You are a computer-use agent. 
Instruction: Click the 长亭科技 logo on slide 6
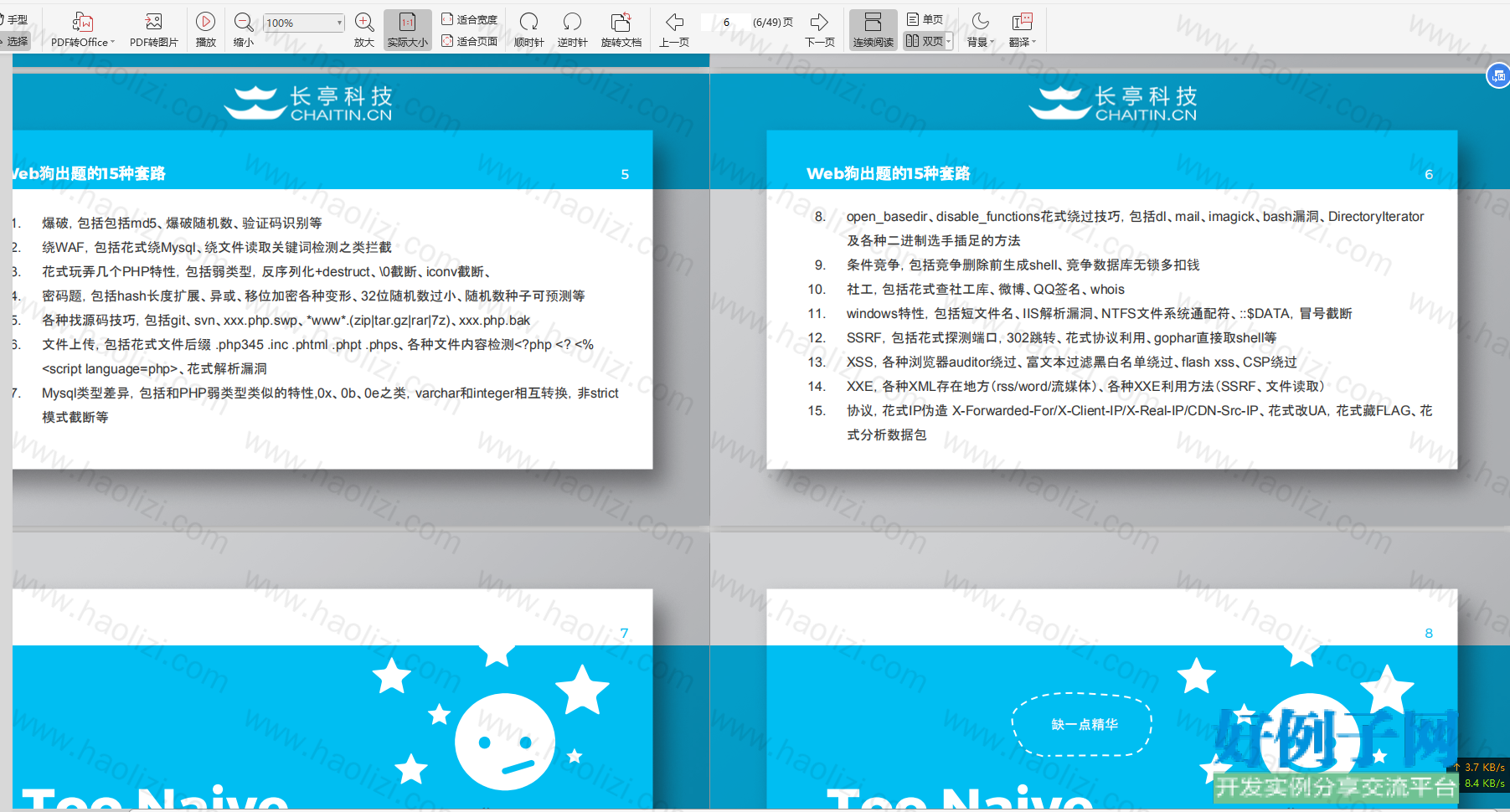(1113, 103)
